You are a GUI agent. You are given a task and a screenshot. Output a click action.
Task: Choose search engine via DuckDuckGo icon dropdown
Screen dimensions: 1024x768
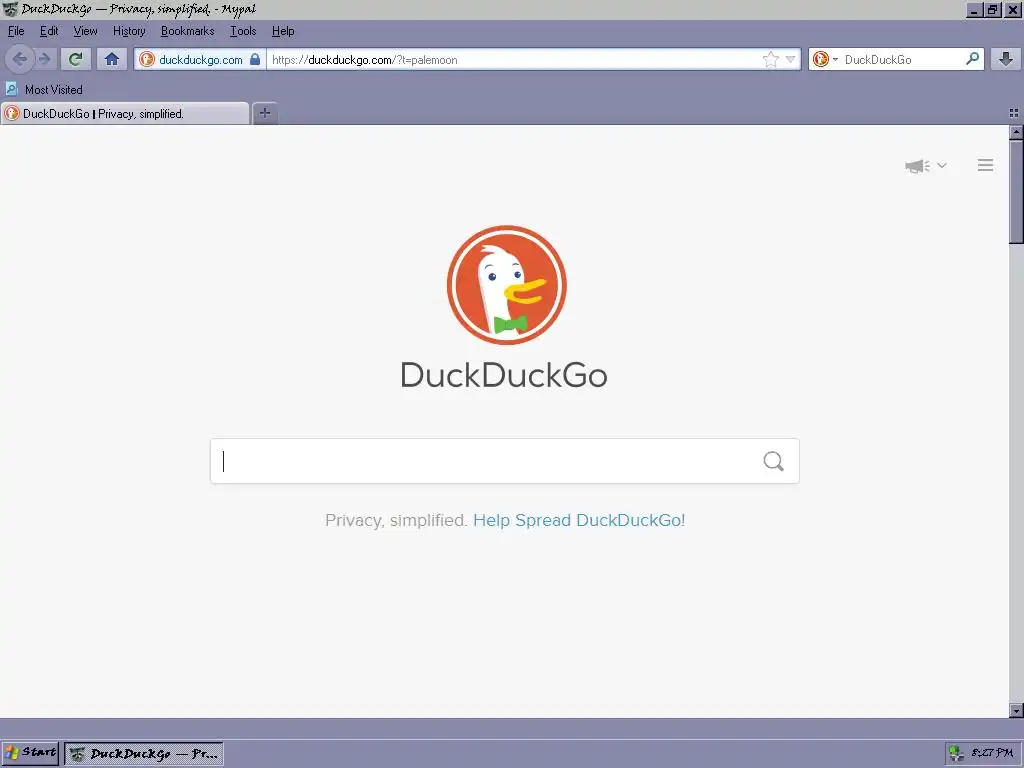[825, 59]
